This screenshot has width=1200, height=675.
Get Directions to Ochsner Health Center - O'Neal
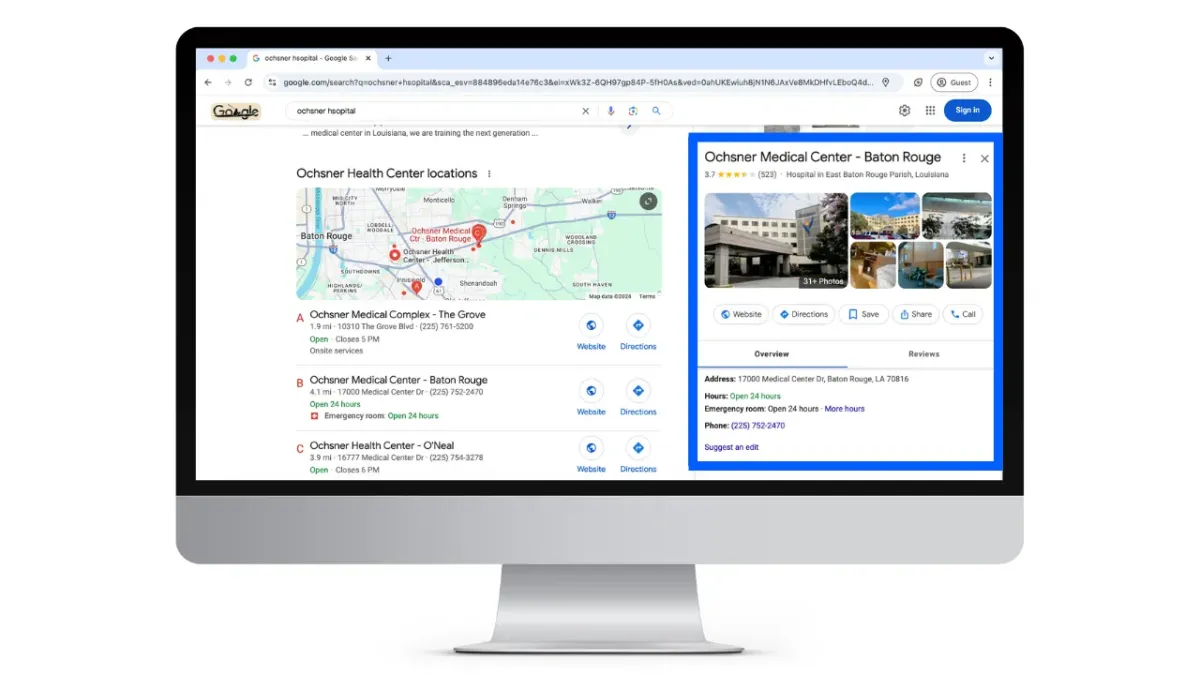[x=638, y=455]
